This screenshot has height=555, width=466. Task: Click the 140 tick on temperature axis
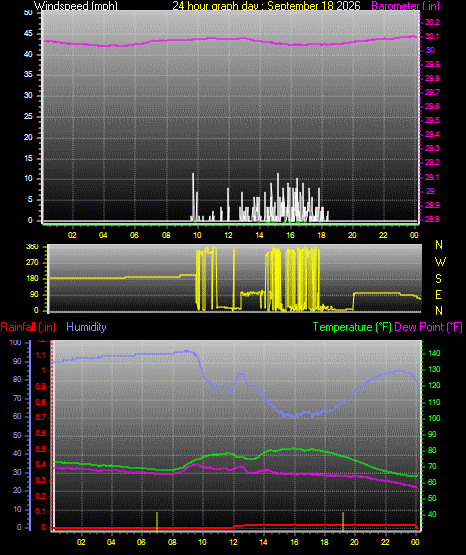[434, 353]
